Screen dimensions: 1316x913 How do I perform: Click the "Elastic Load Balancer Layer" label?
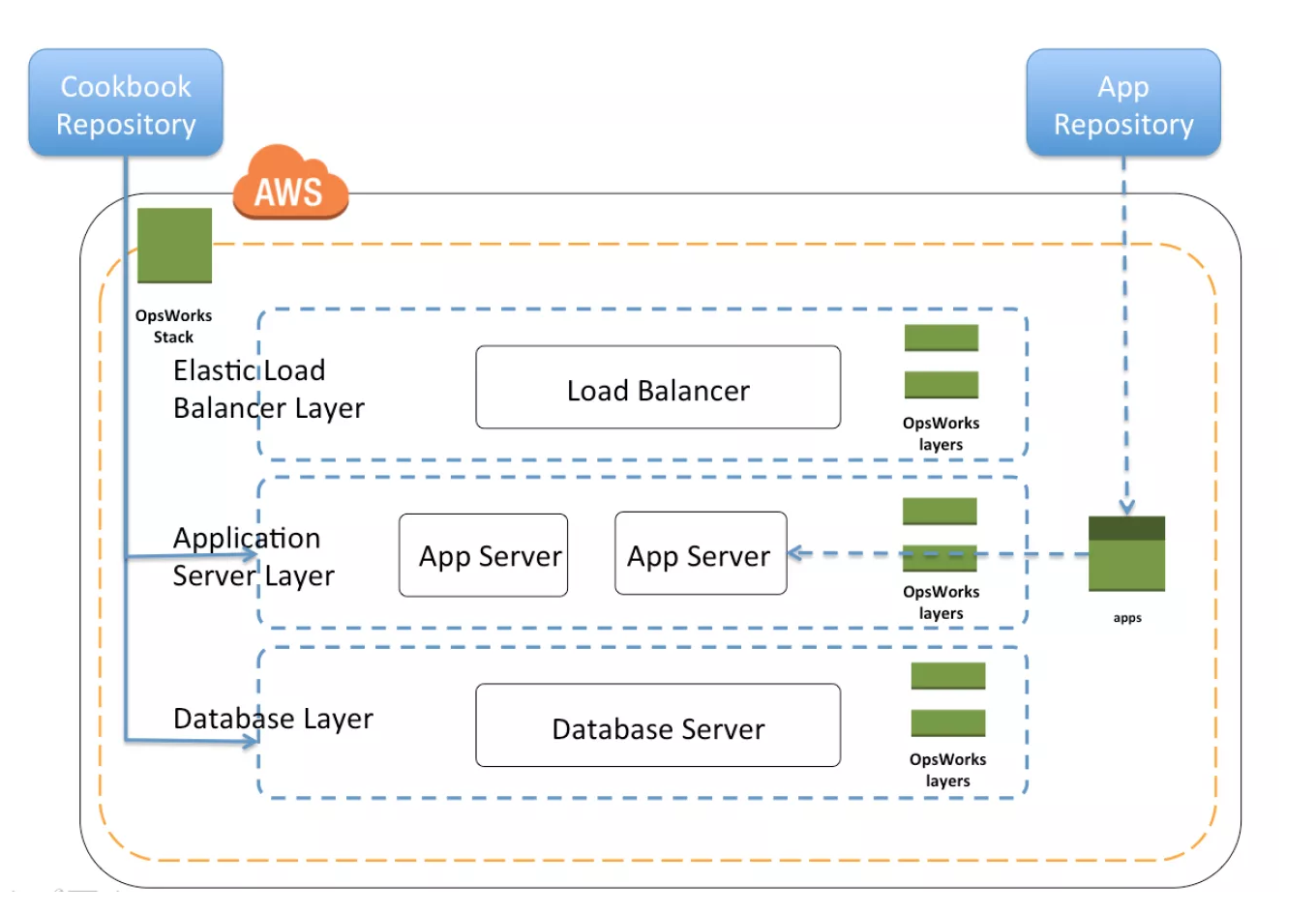[x=269, y=389]
